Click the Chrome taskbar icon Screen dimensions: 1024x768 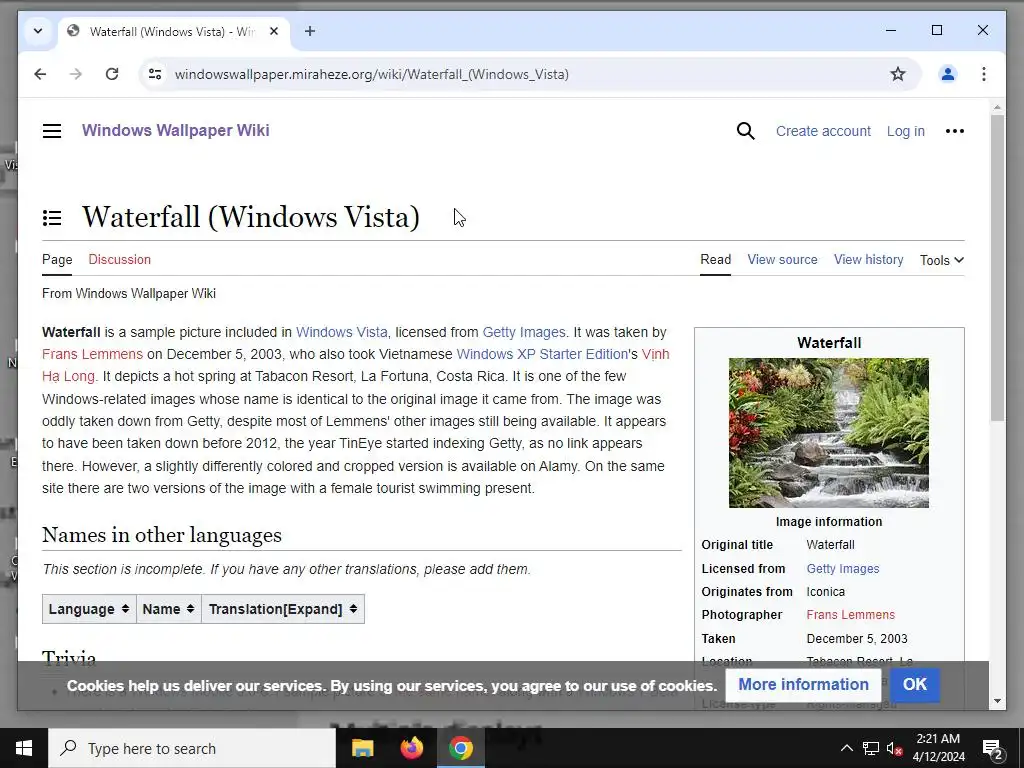(460, 748)
